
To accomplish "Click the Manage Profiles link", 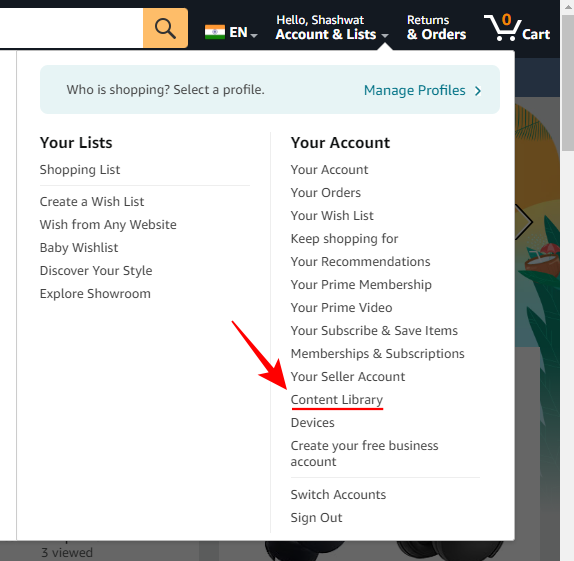I will coord(414,90).
